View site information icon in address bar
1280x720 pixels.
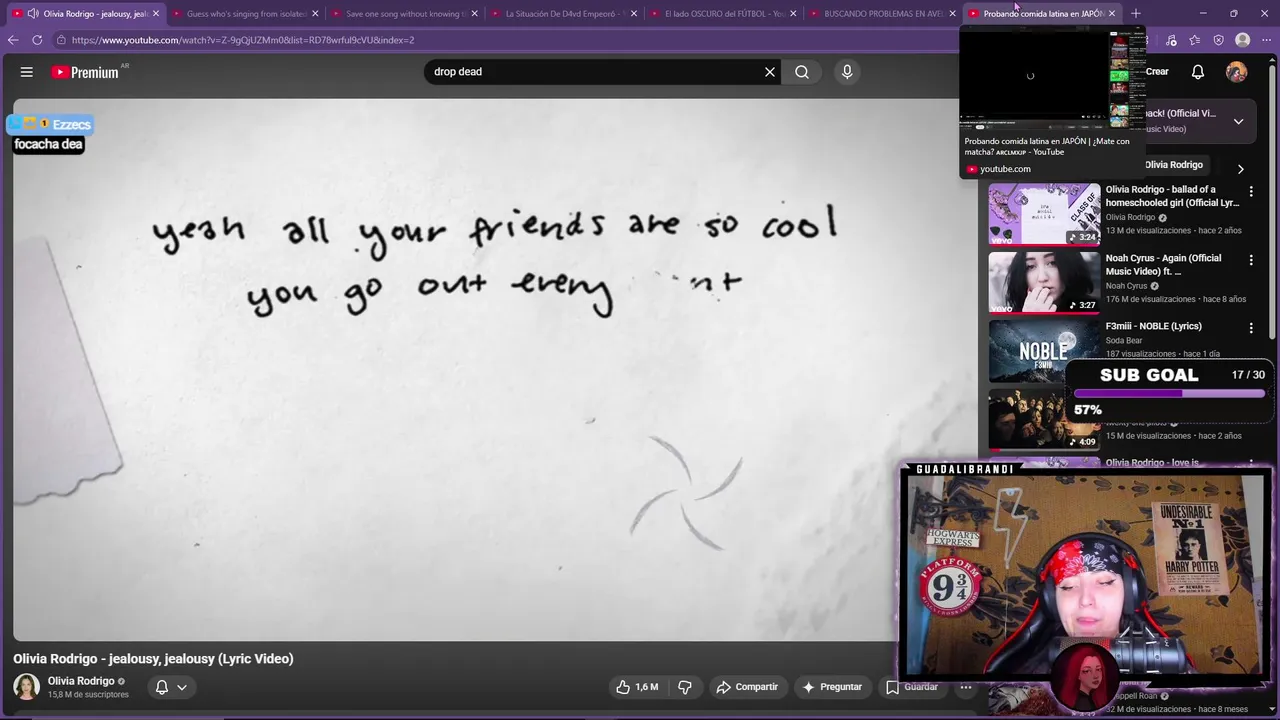click(61, 40)
